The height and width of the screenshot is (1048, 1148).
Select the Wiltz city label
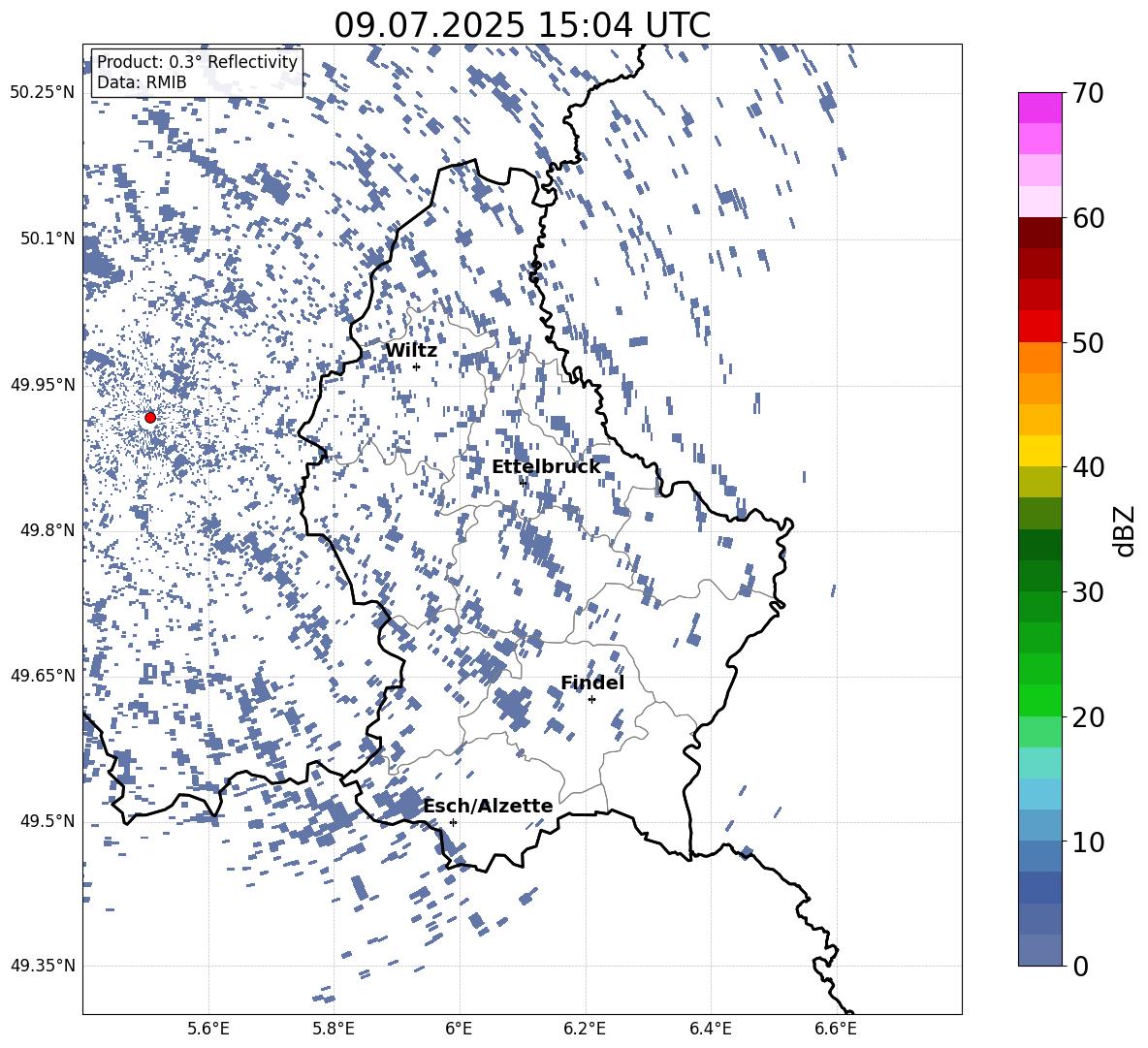(x=411, y=350)
